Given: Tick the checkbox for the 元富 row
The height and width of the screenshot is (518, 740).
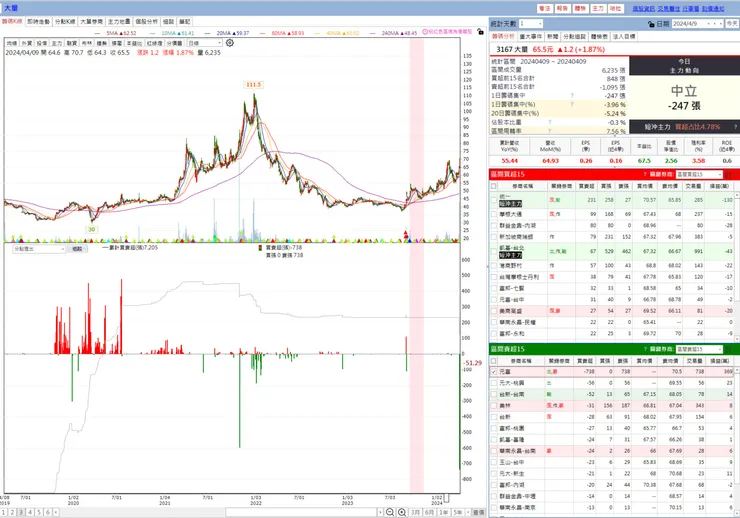Looking at the screenshot, I should click(494, 372).
